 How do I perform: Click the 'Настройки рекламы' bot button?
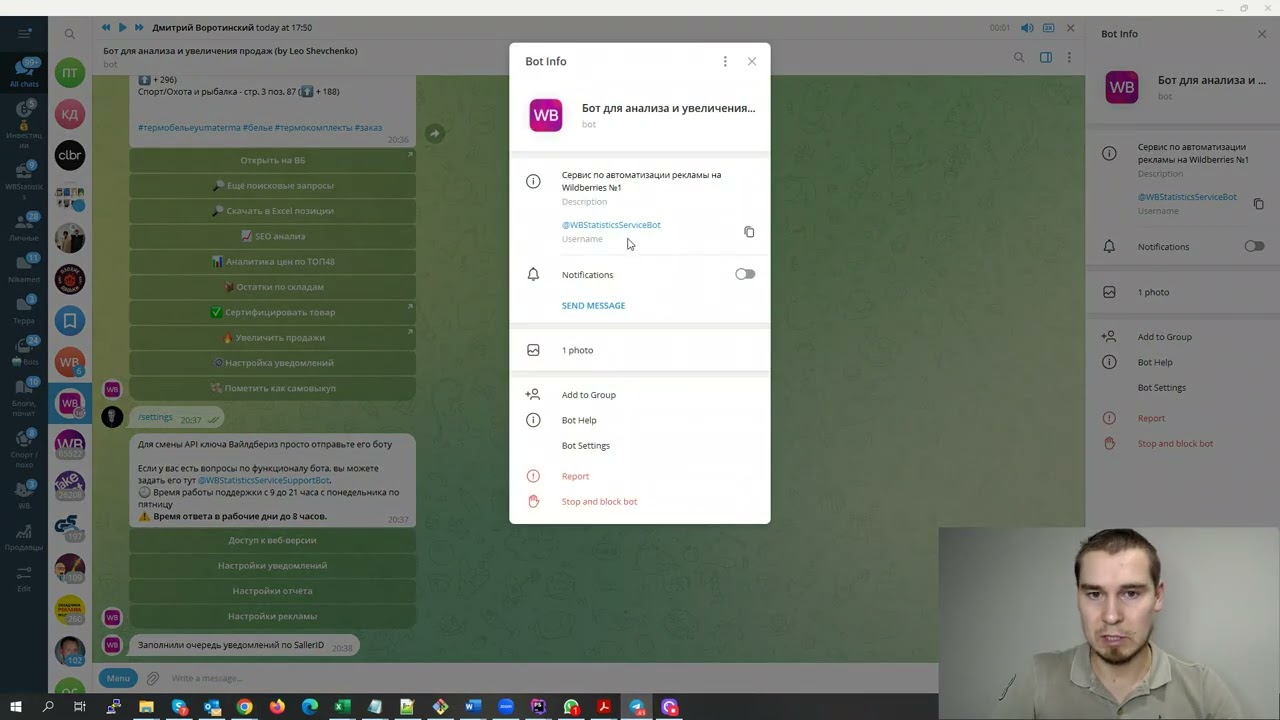(x=272, y=616)
